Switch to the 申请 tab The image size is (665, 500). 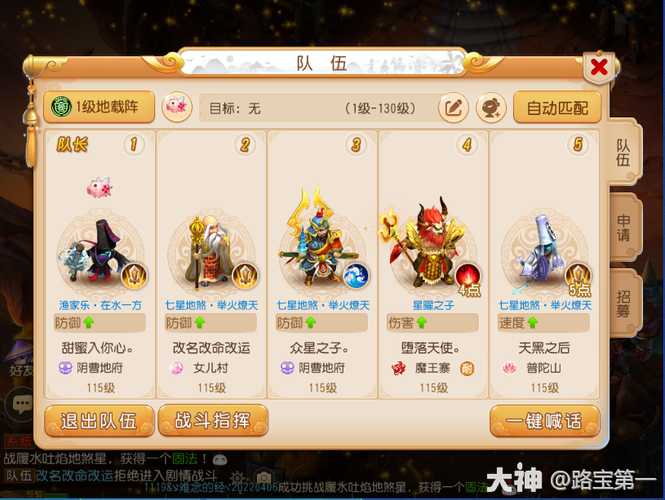coord(624,227)
